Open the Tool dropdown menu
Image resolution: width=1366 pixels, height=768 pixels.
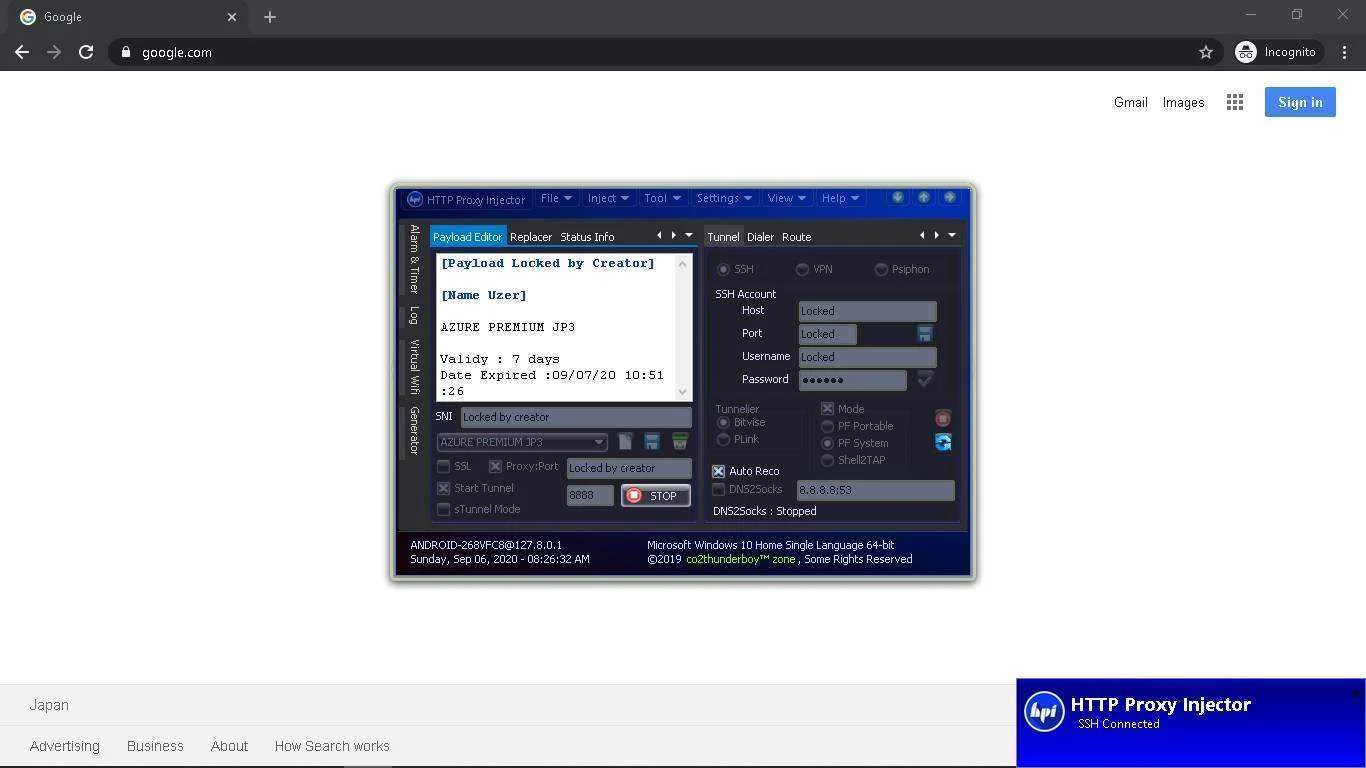(662, 198)
